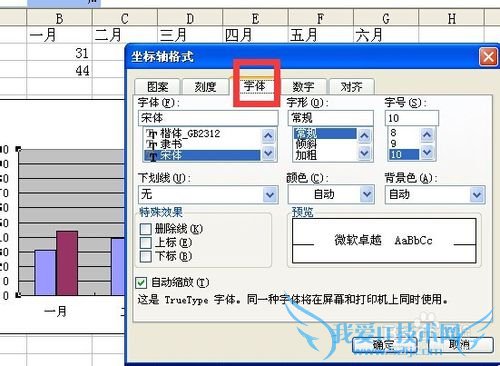This screenshot has height=366, width=500.
Task: Select column G header in spreadsheet
Action: (x=386, y=18)
